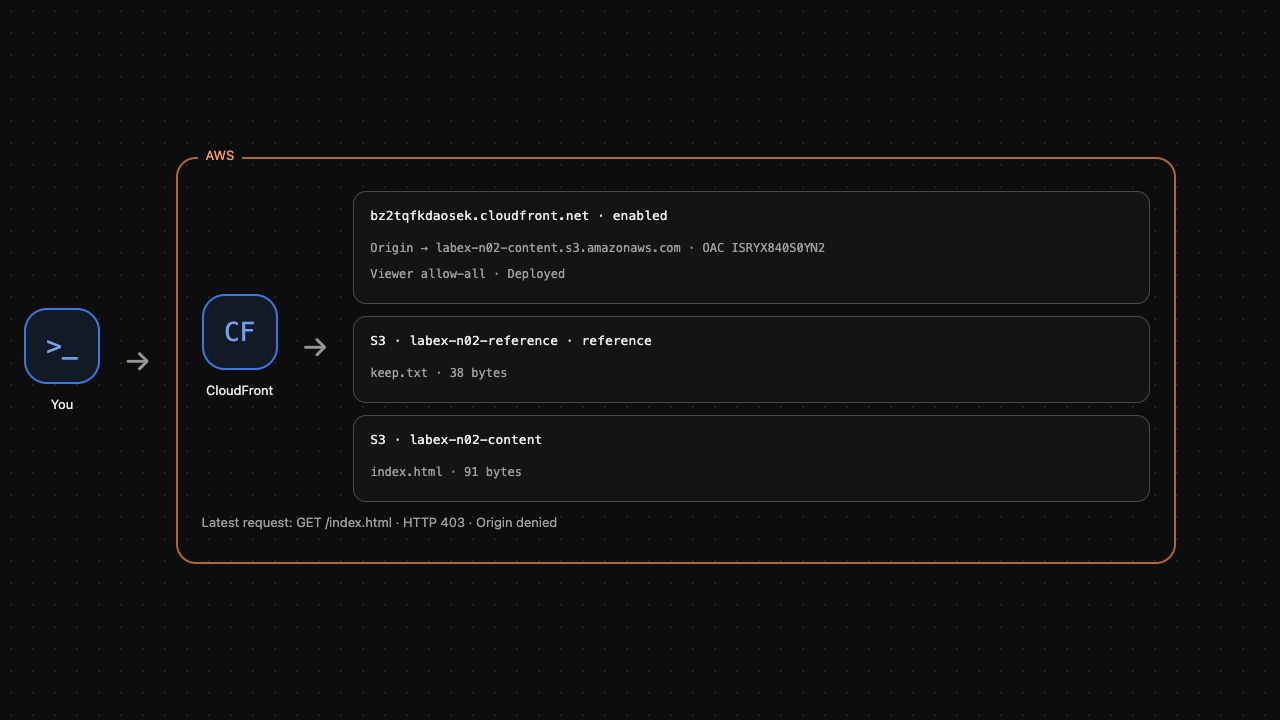Click the index.html 91 bytes file entry
This screenshot has width=1280, height=720.
[x=446, y=472]
